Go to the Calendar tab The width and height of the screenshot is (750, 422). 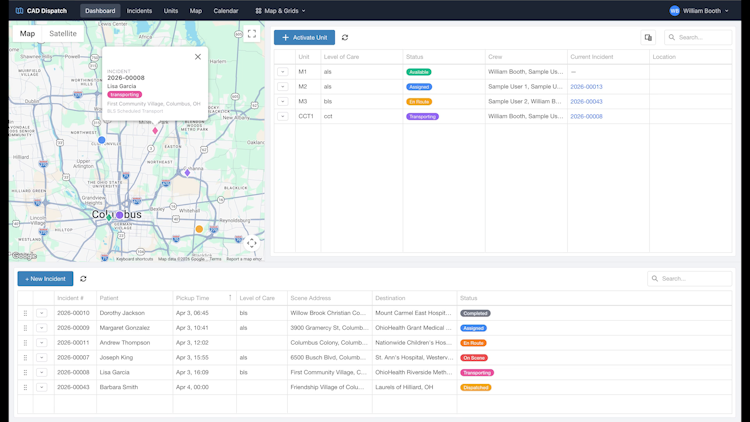click(x=226, y=11)
